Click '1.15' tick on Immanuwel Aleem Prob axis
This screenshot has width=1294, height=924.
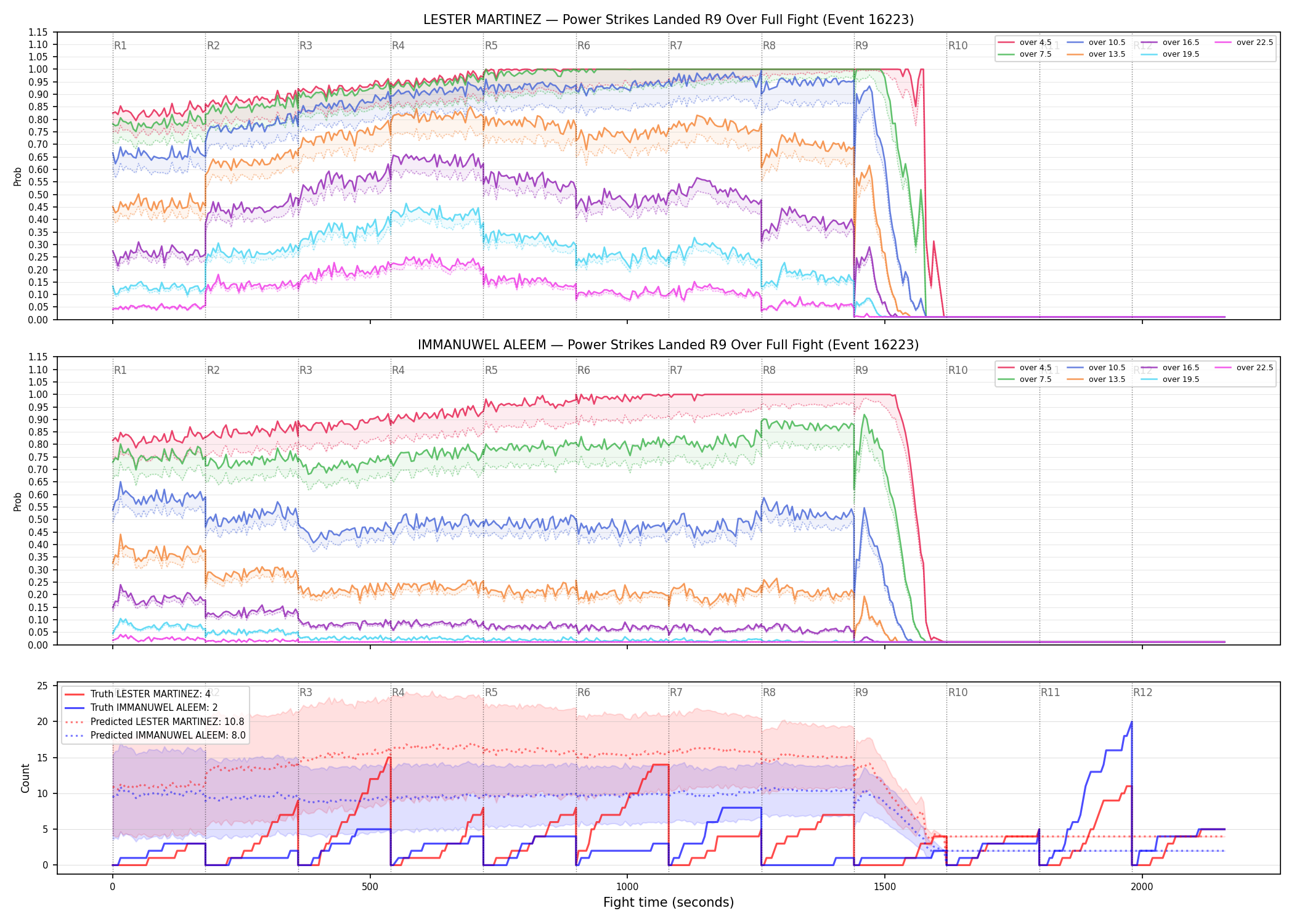click(38, 357)
